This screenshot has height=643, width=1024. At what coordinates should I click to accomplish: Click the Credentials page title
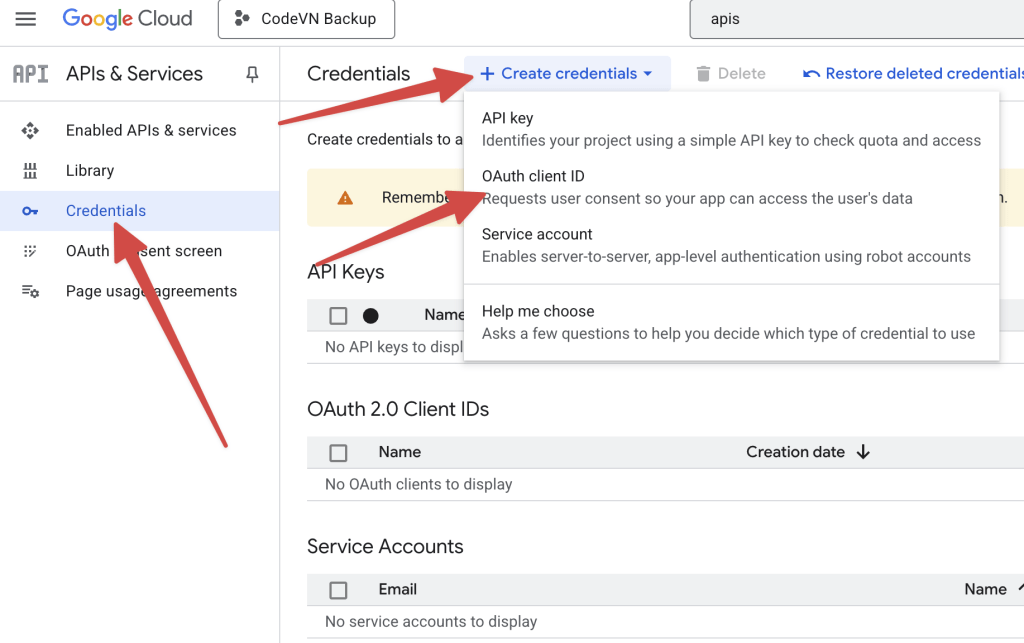point(359,74)
